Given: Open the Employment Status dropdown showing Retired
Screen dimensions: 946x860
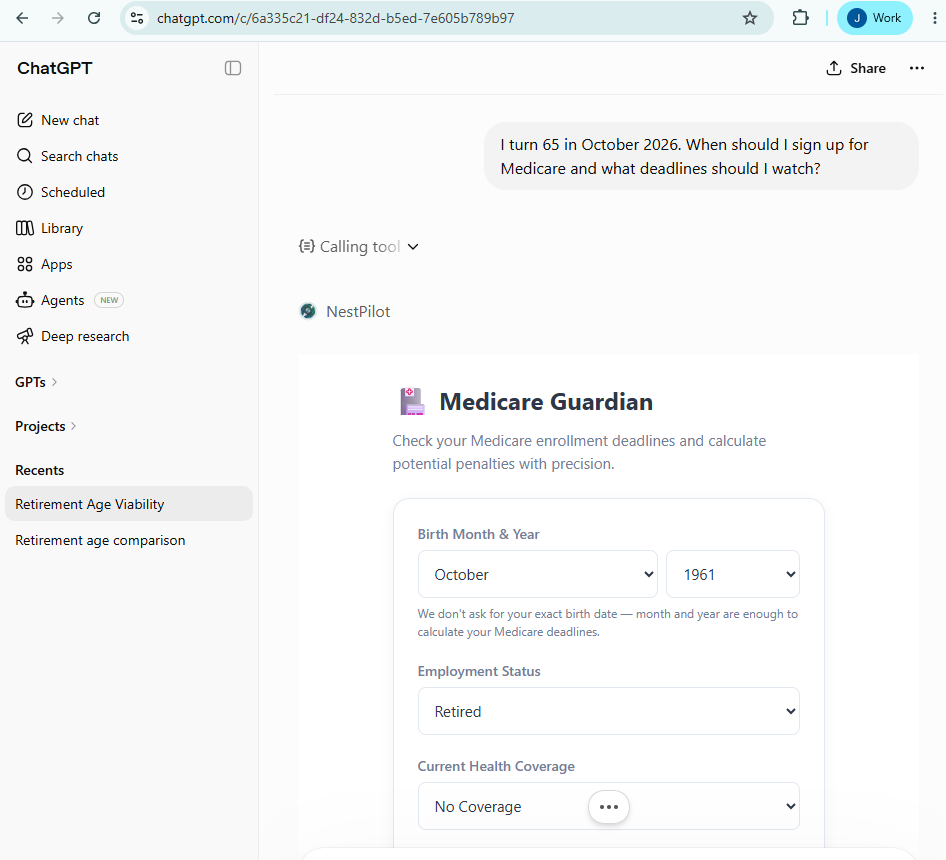Looking at the screenshot, I should (x=609, y=712).
